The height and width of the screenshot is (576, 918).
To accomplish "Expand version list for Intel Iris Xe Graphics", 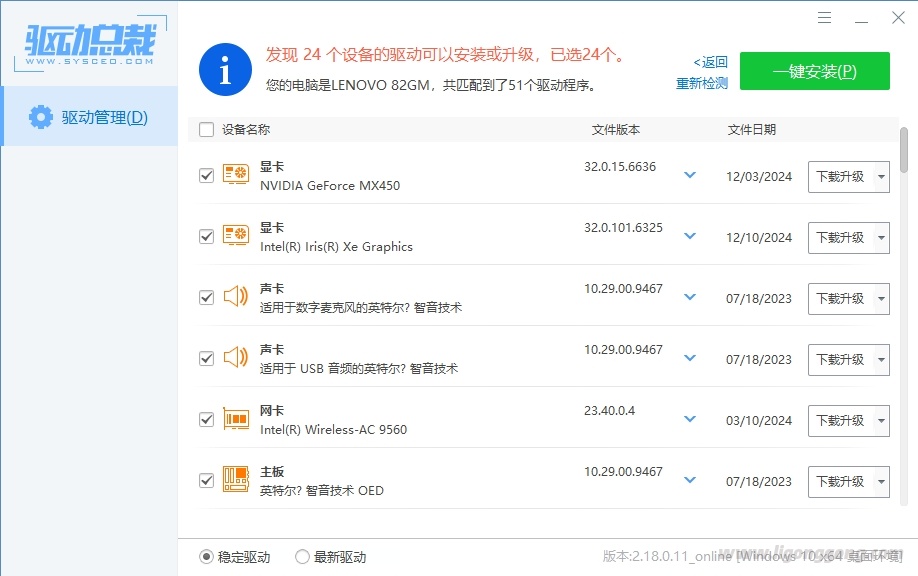I will [x=690, y=236].
